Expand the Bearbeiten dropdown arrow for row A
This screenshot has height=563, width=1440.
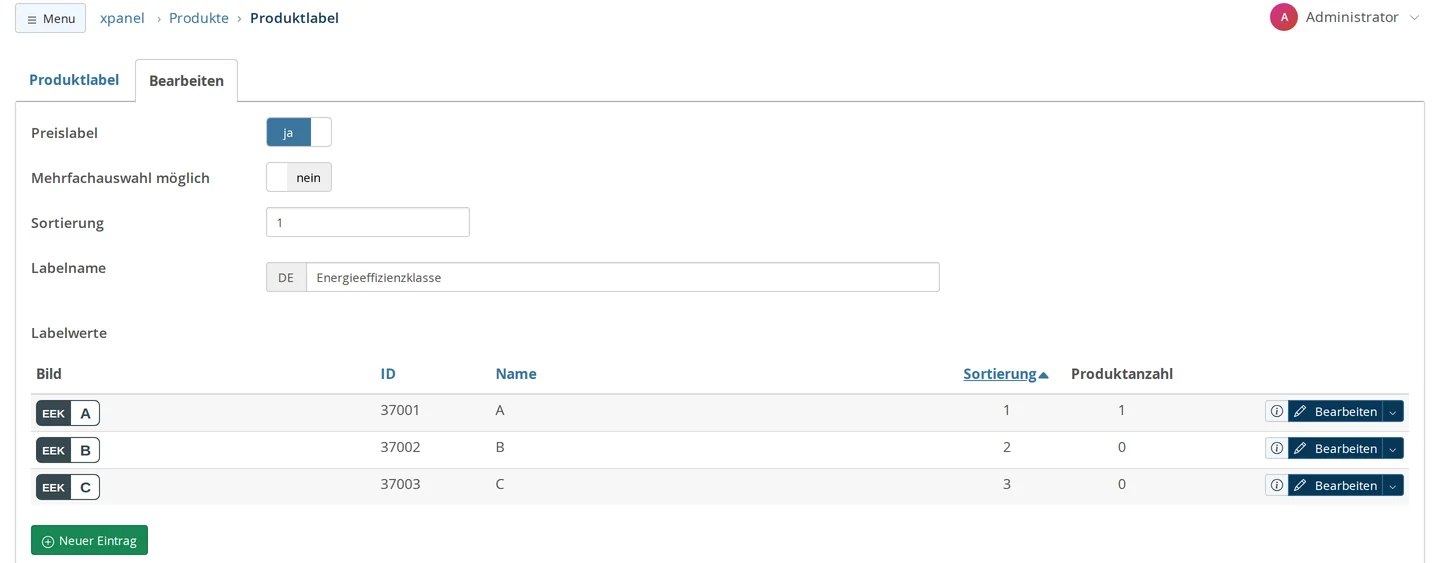pos(1393,411)
